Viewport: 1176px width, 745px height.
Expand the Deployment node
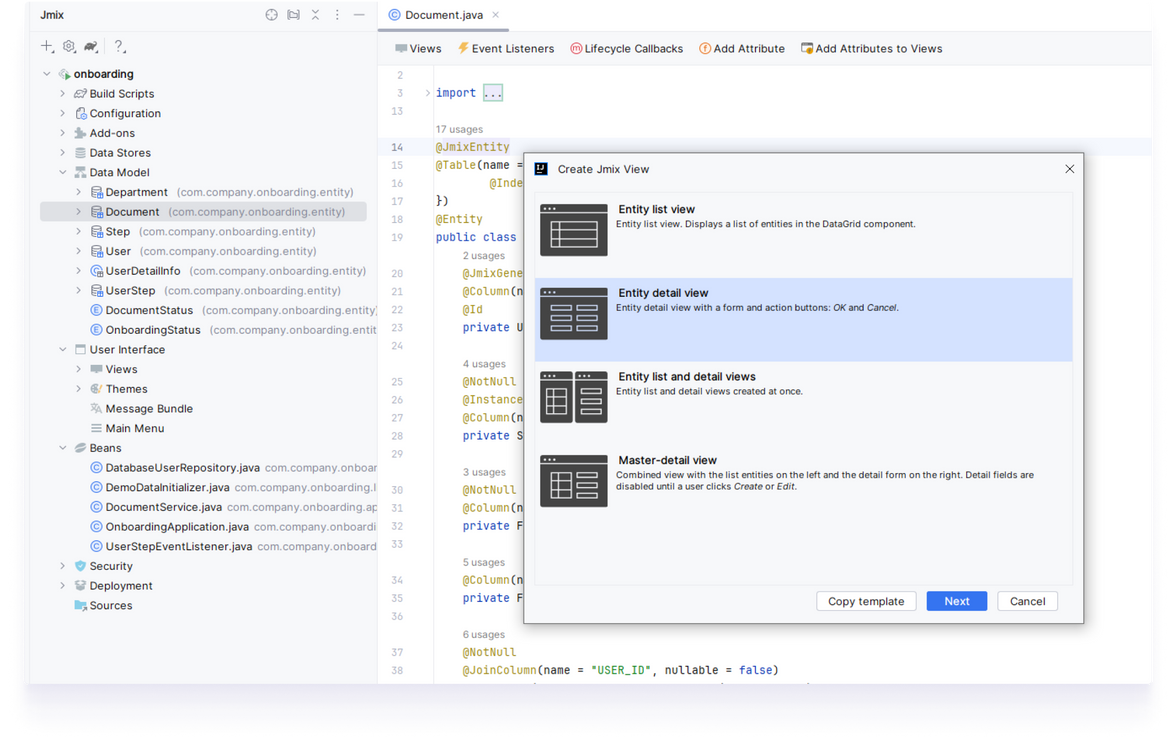click(x=63, y=586)
